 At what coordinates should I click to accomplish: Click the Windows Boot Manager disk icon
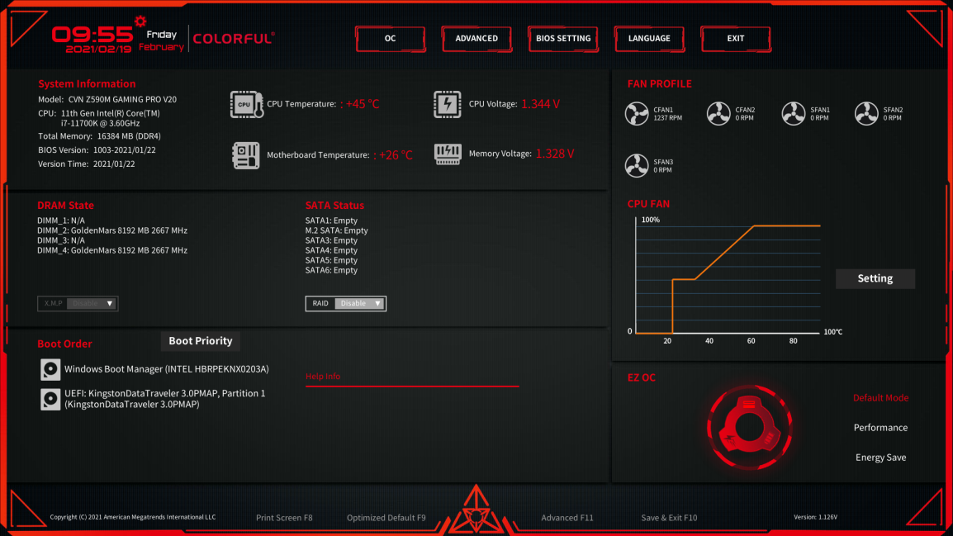point(50,369)
